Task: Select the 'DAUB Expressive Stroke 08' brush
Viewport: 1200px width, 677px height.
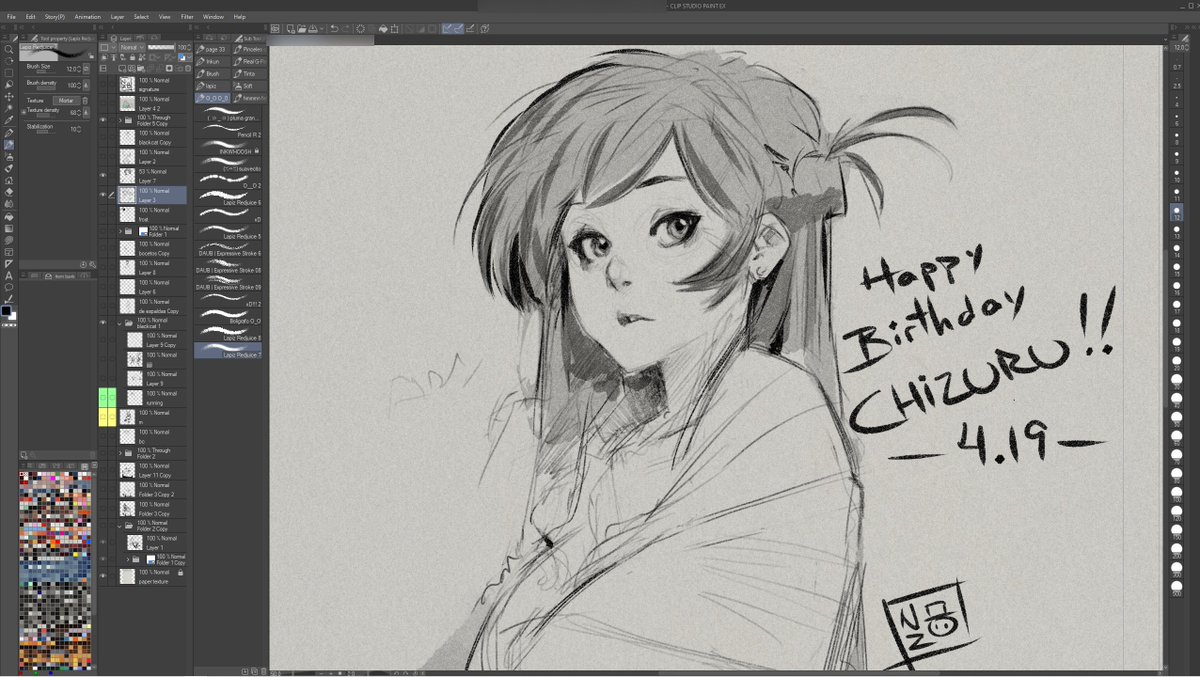Action: coord(228,265)
